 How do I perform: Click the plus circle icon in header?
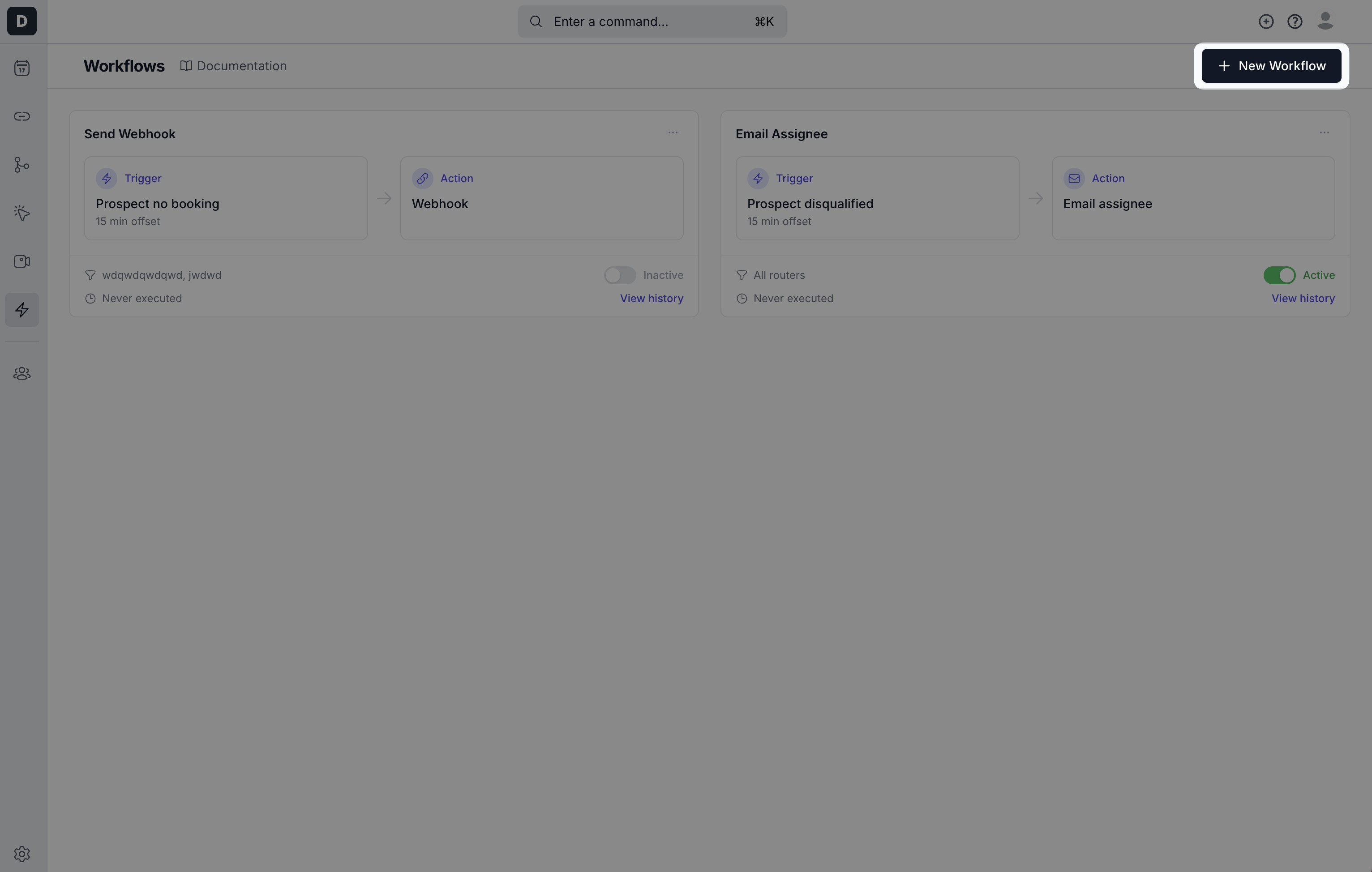[x=1266, y=21]
